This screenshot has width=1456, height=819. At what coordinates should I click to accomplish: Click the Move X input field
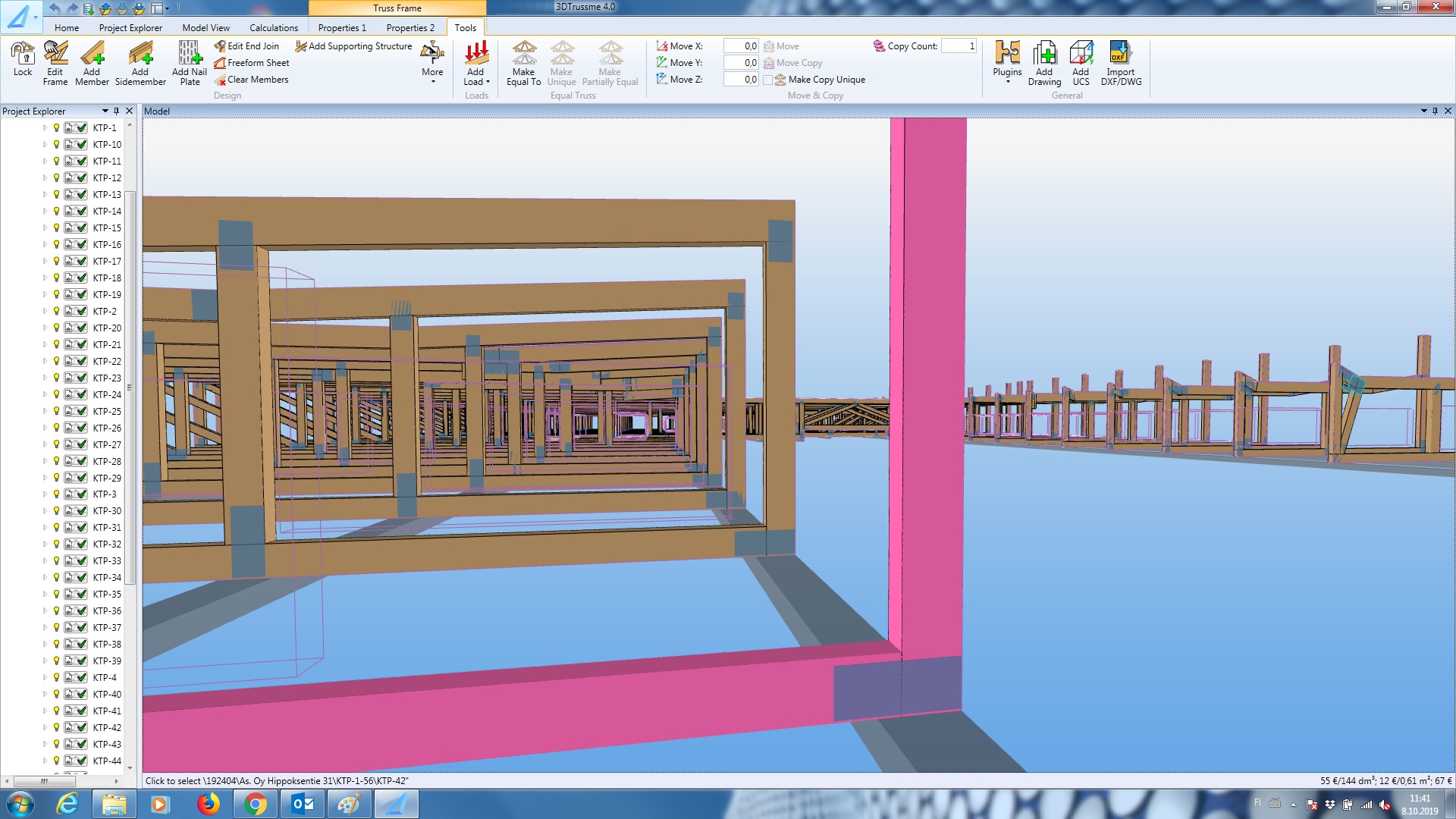pos(740,46)
